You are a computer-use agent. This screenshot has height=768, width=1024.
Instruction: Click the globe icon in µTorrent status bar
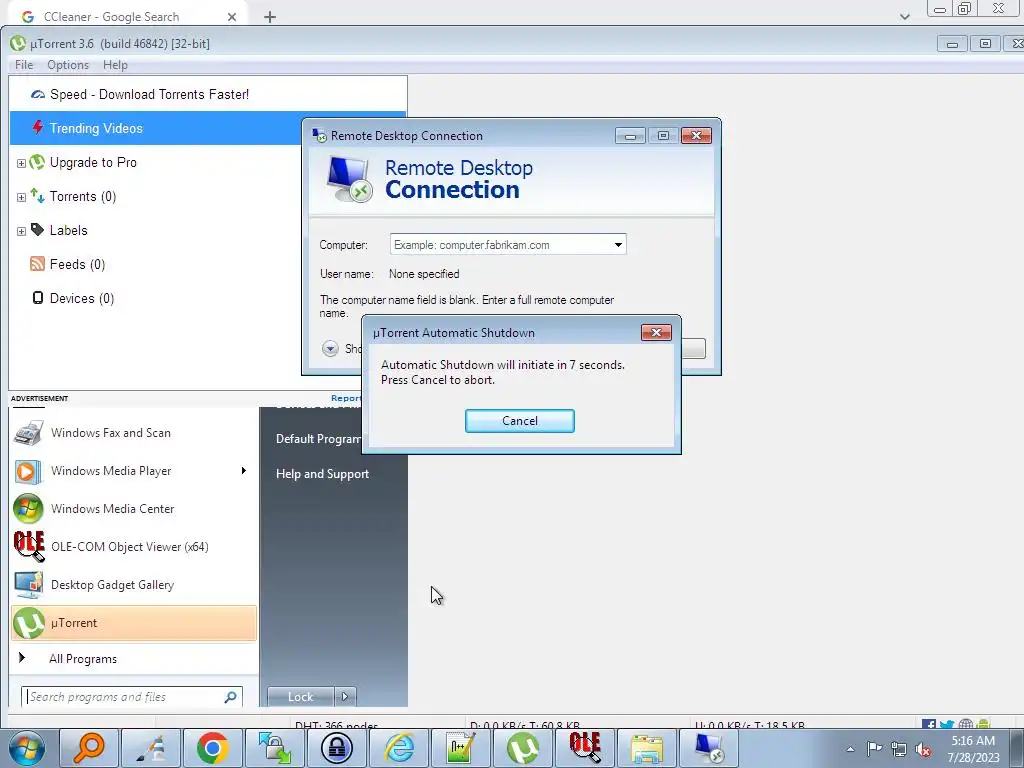(x=965, y=724)
